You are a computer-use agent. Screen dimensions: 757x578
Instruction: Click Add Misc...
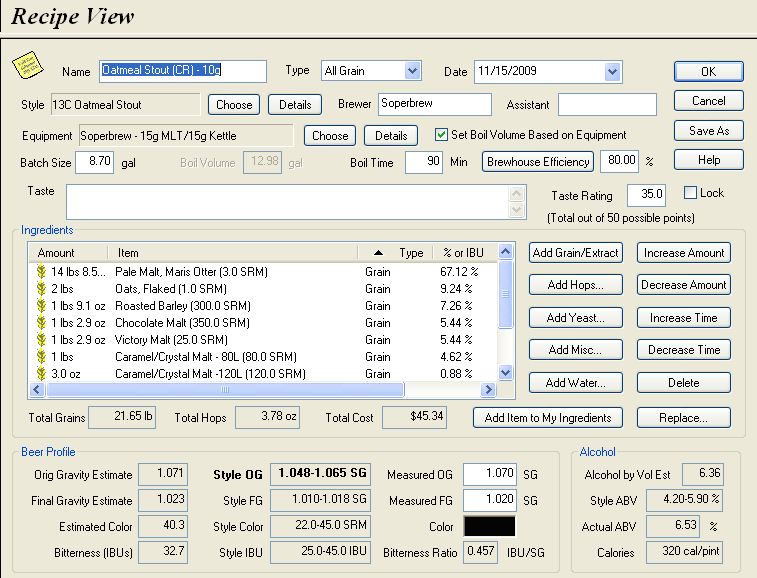tap(575, 350)
